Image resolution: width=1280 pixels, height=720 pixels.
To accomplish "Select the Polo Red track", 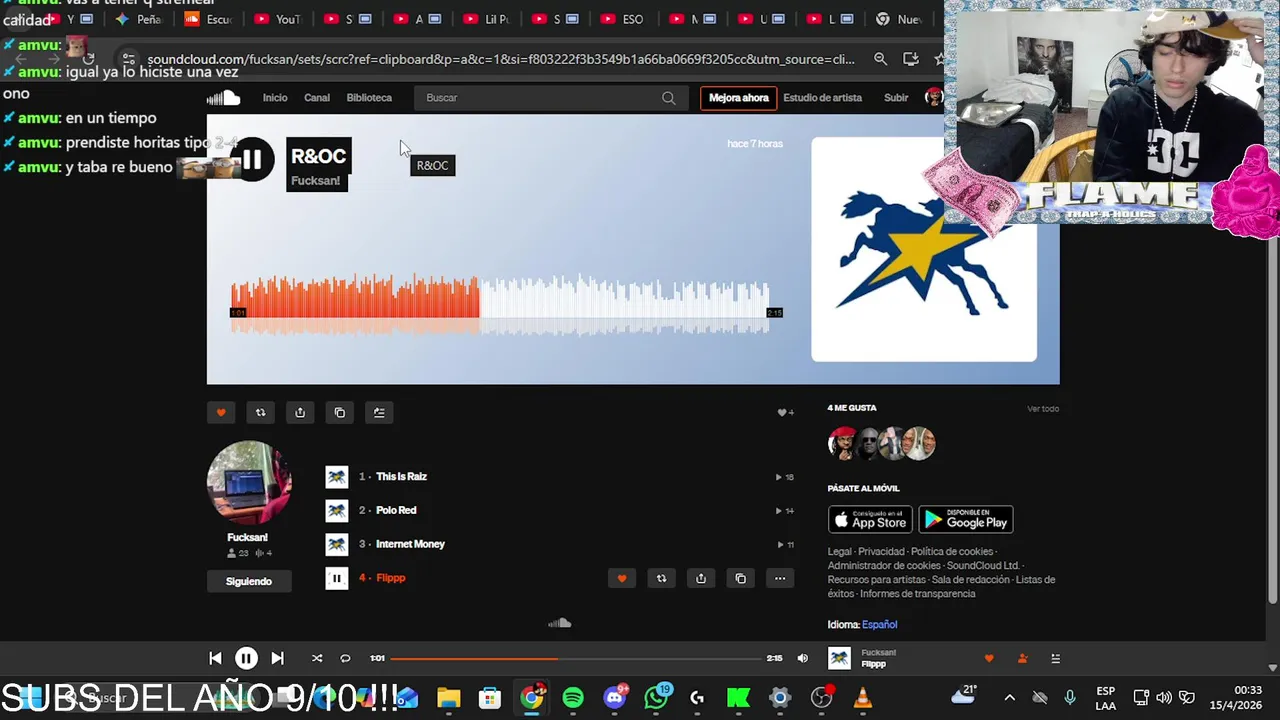I will [396, 510].
